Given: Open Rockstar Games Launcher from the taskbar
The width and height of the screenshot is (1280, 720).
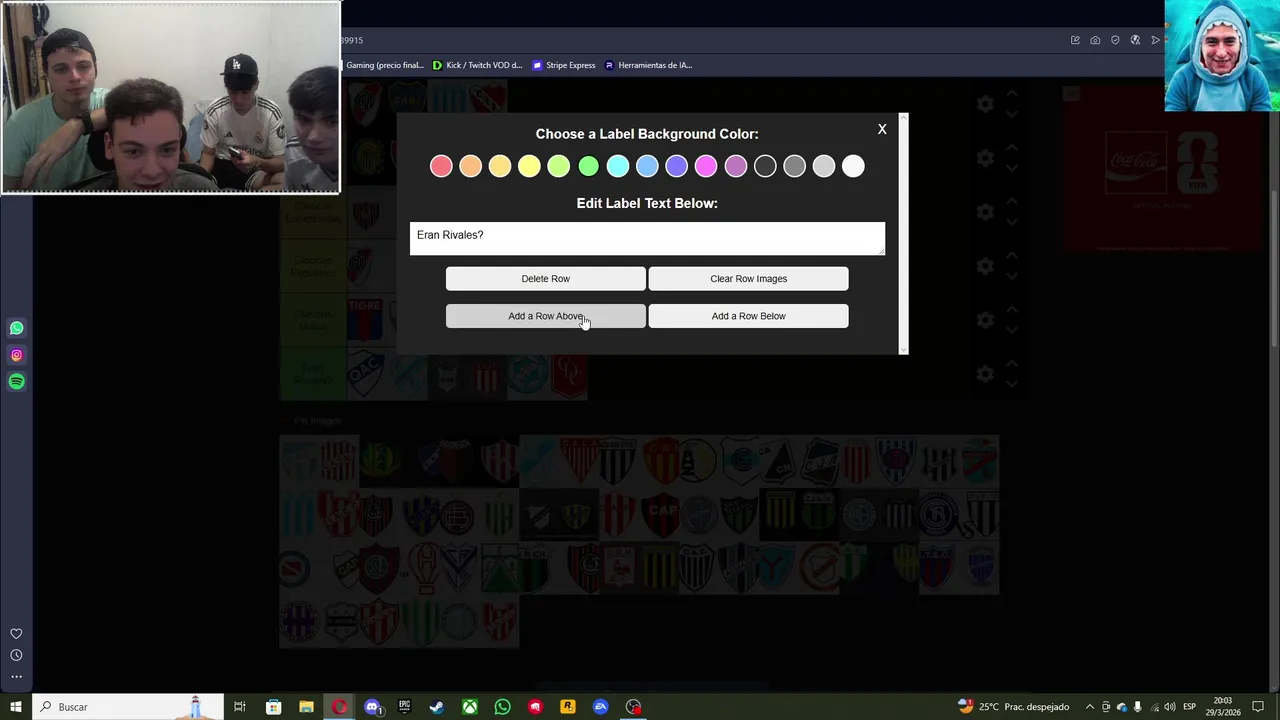Looking at the screenshot, I should (568, 707).
